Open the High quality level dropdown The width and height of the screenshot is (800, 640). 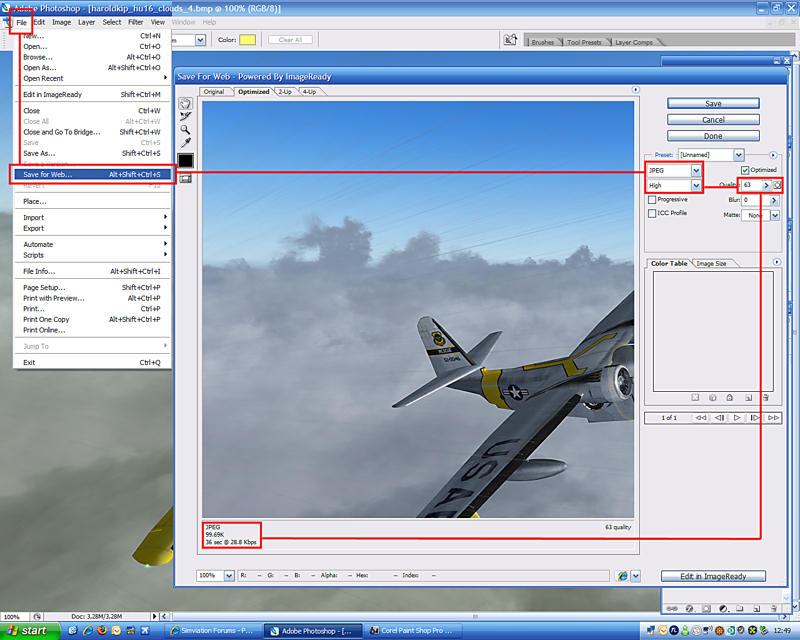tap(696, 185)
